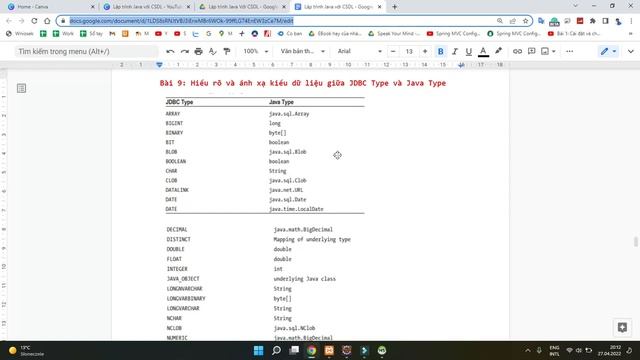Image resolution: width=640 pixels, height=360 pixels.
Task: Reload the page
Action: [x=34, y=21]
